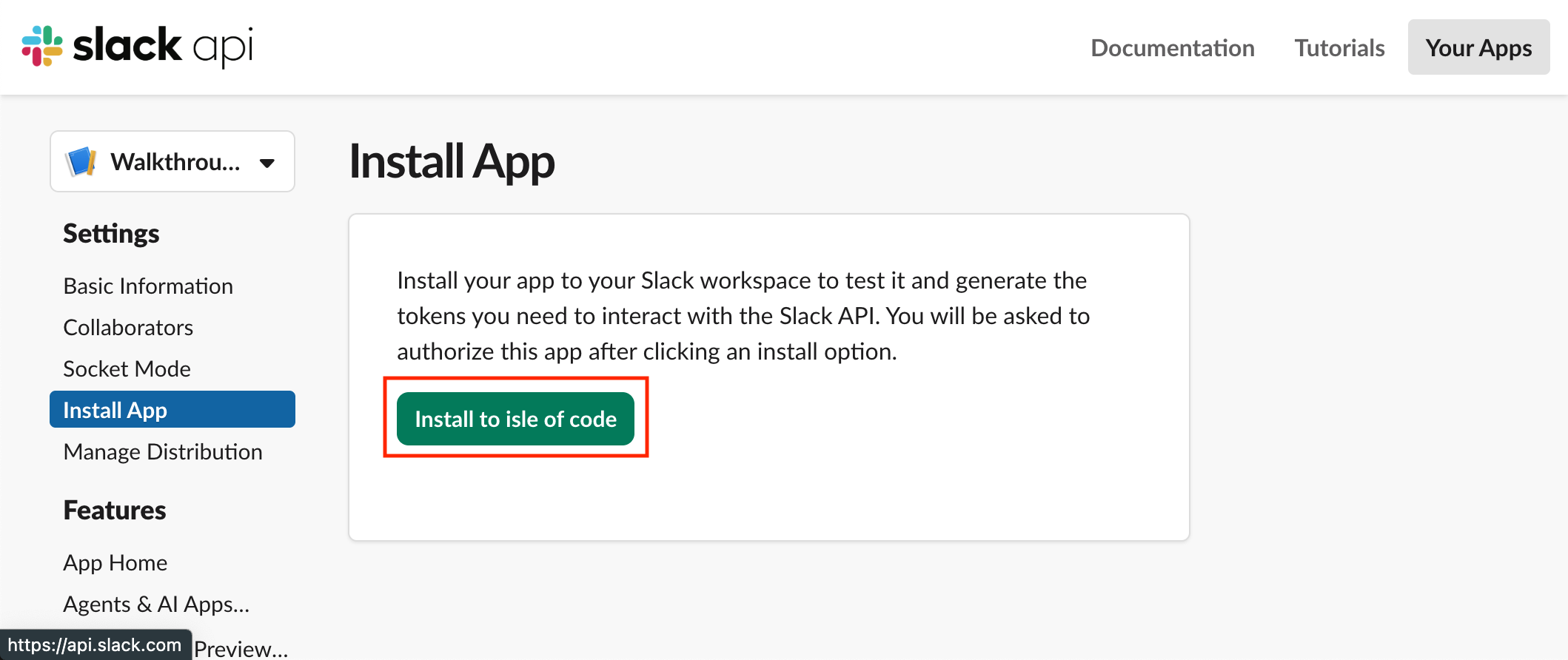Open Collaborators settings

click(128, 328)
